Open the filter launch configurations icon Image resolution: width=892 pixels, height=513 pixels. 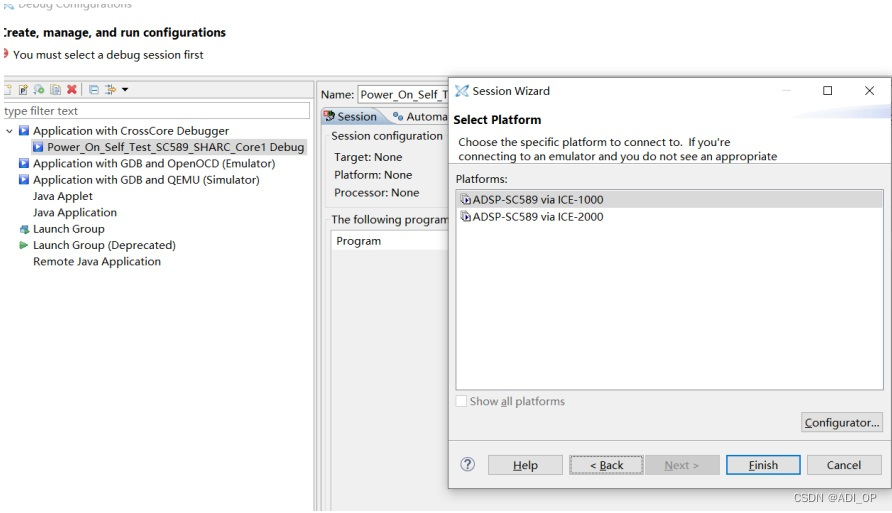(110, 89)
